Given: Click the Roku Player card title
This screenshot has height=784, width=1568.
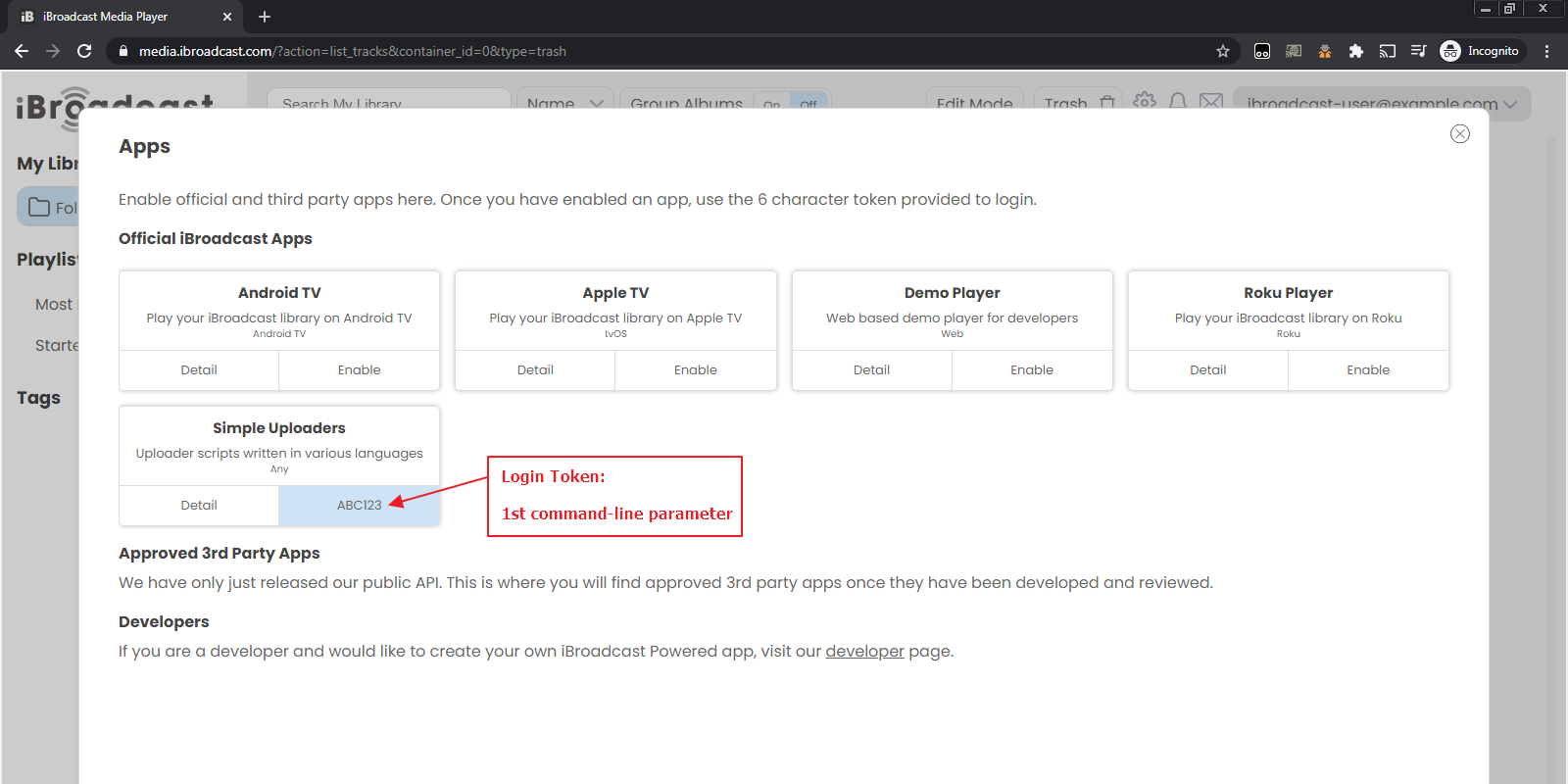Looking at the screenshot, I should (1288, 293).
